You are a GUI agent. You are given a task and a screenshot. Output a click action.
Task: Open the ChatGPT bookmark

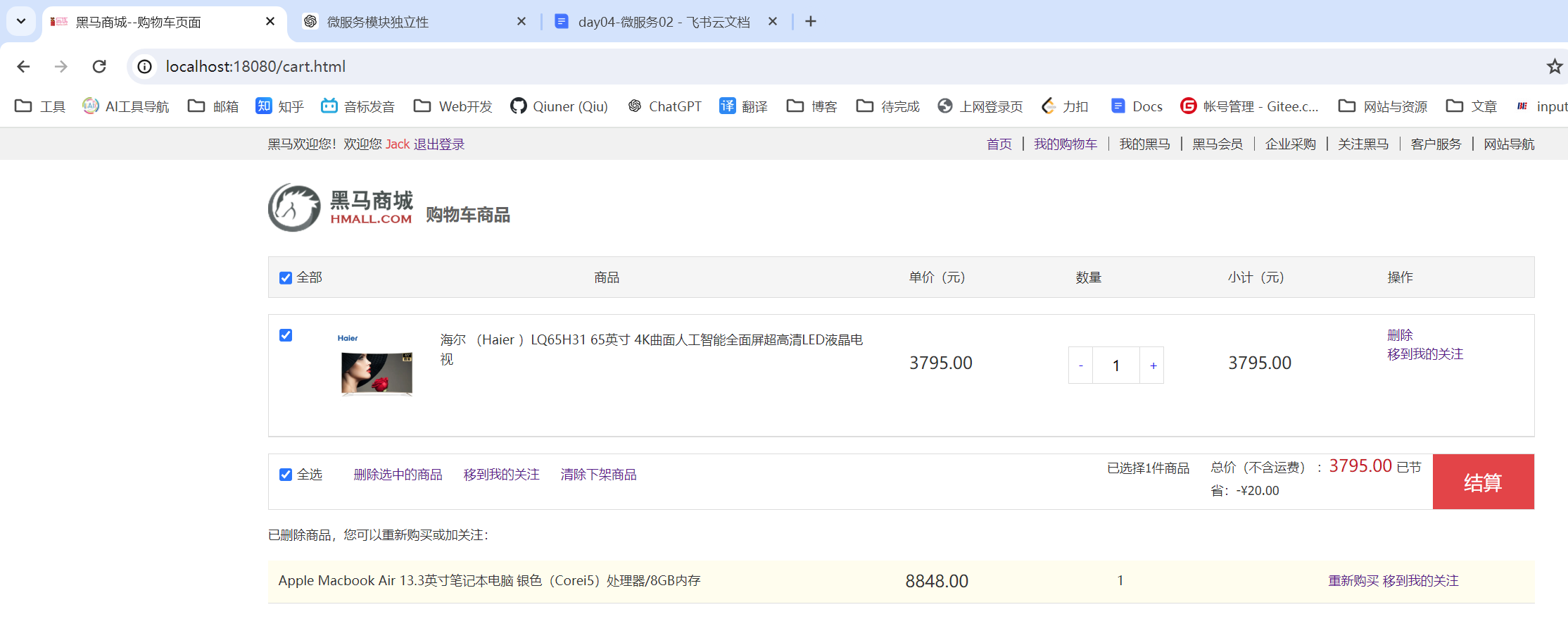[x=664, y=106]
